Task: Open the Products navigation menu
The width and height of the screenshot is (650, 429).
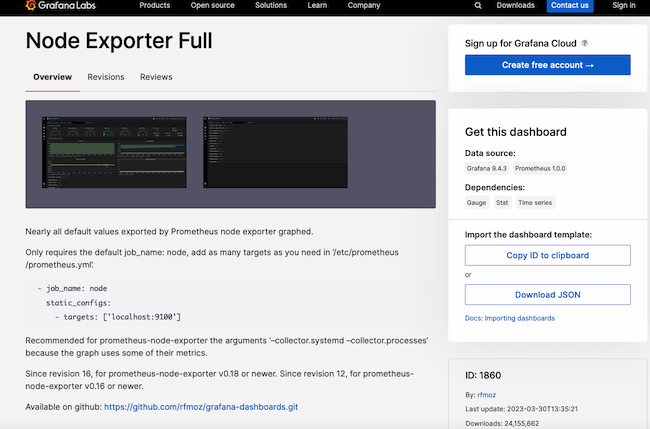Action: 154,5
